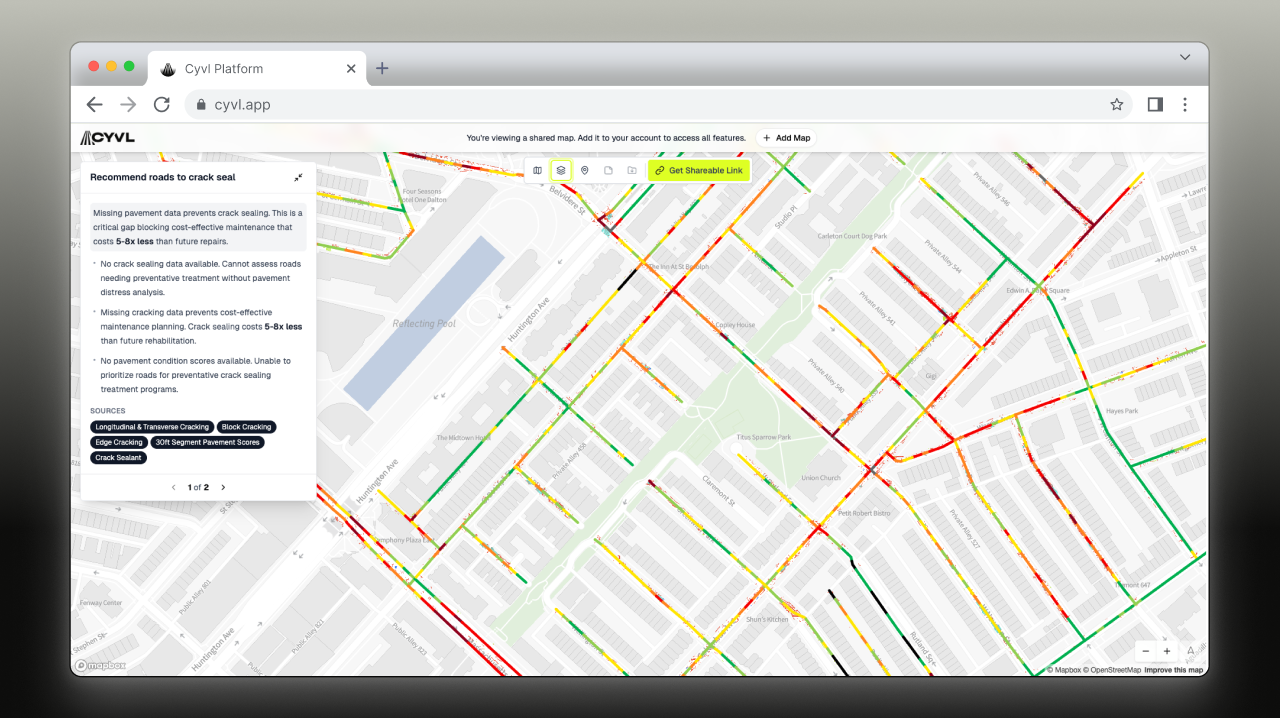Click the Get Shareable Link button
This screenshot has width=1280, height=718.
698,170
